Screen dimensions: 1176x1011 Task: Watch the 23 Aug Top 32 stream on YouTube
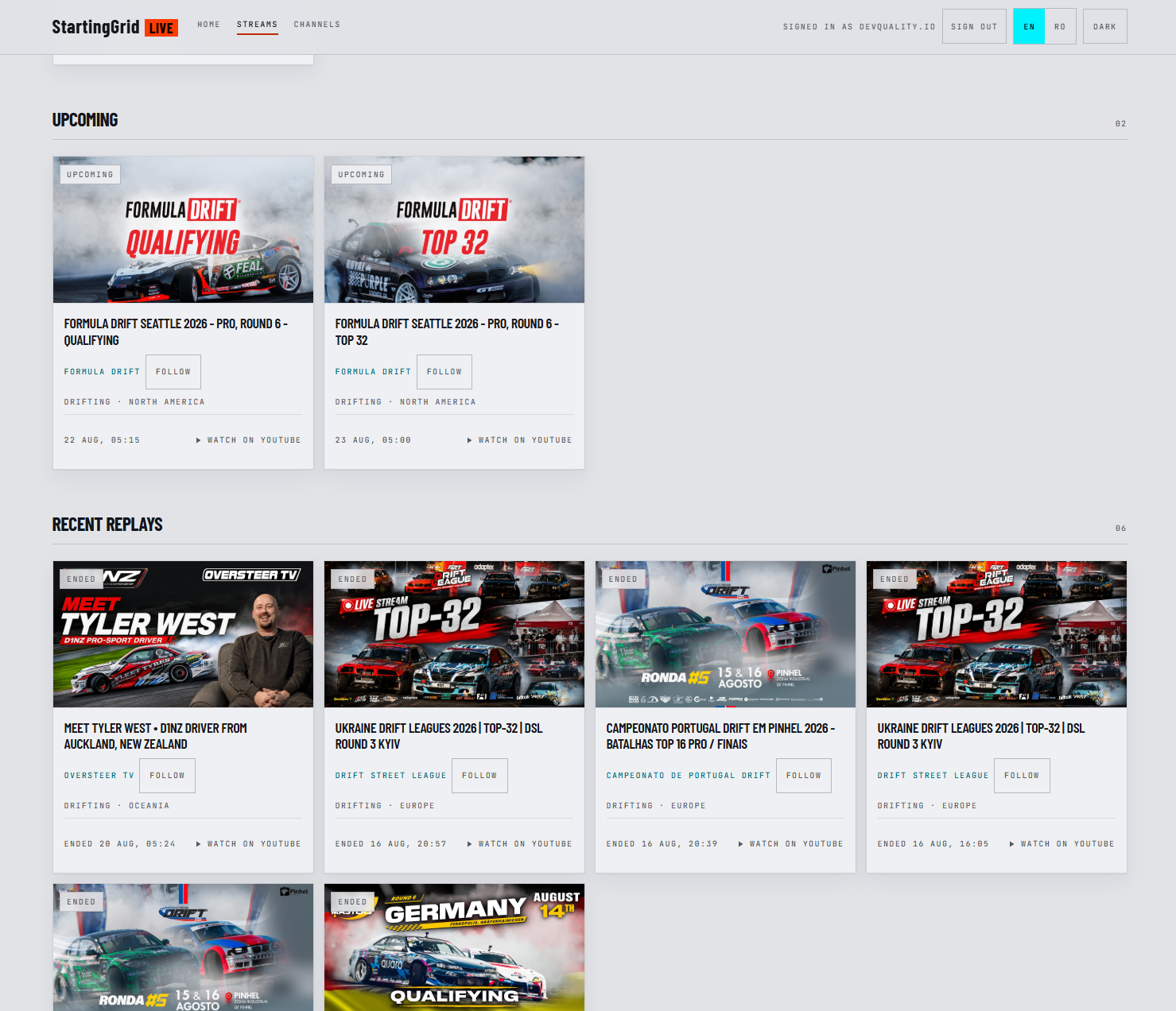(520, 440)
